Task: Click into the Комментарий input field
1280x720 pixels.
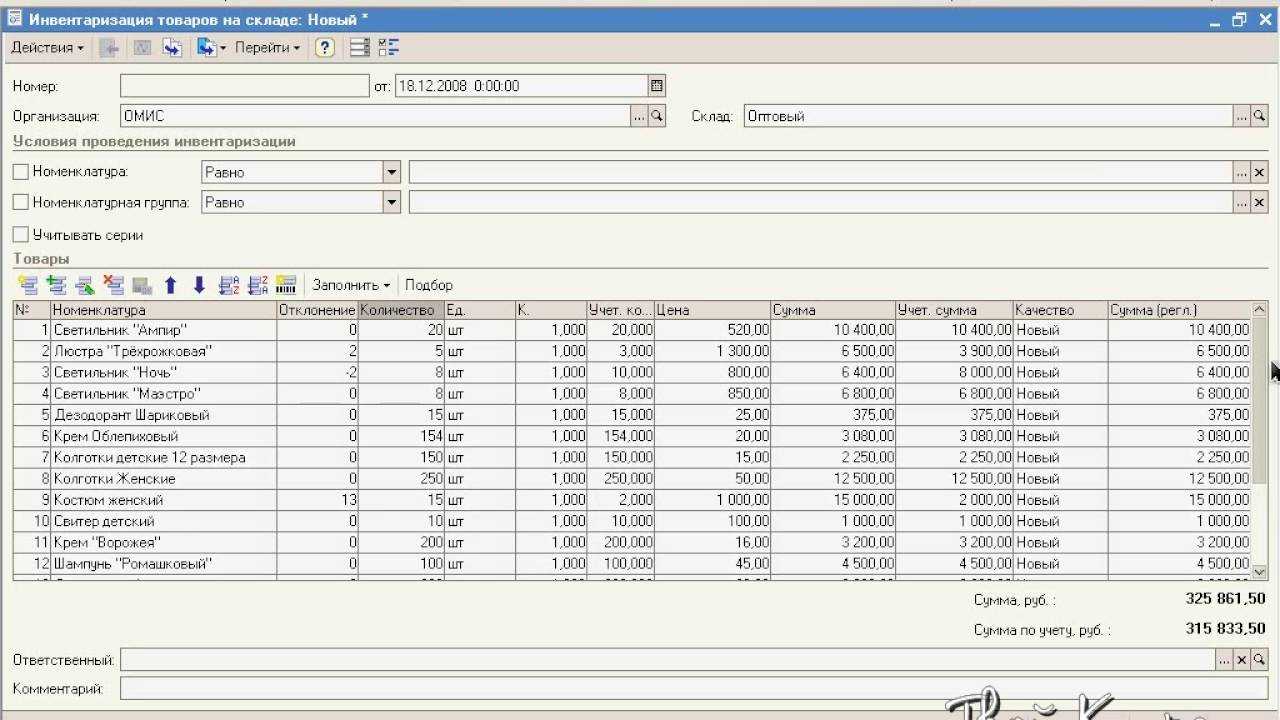Action: coord(694,689)
